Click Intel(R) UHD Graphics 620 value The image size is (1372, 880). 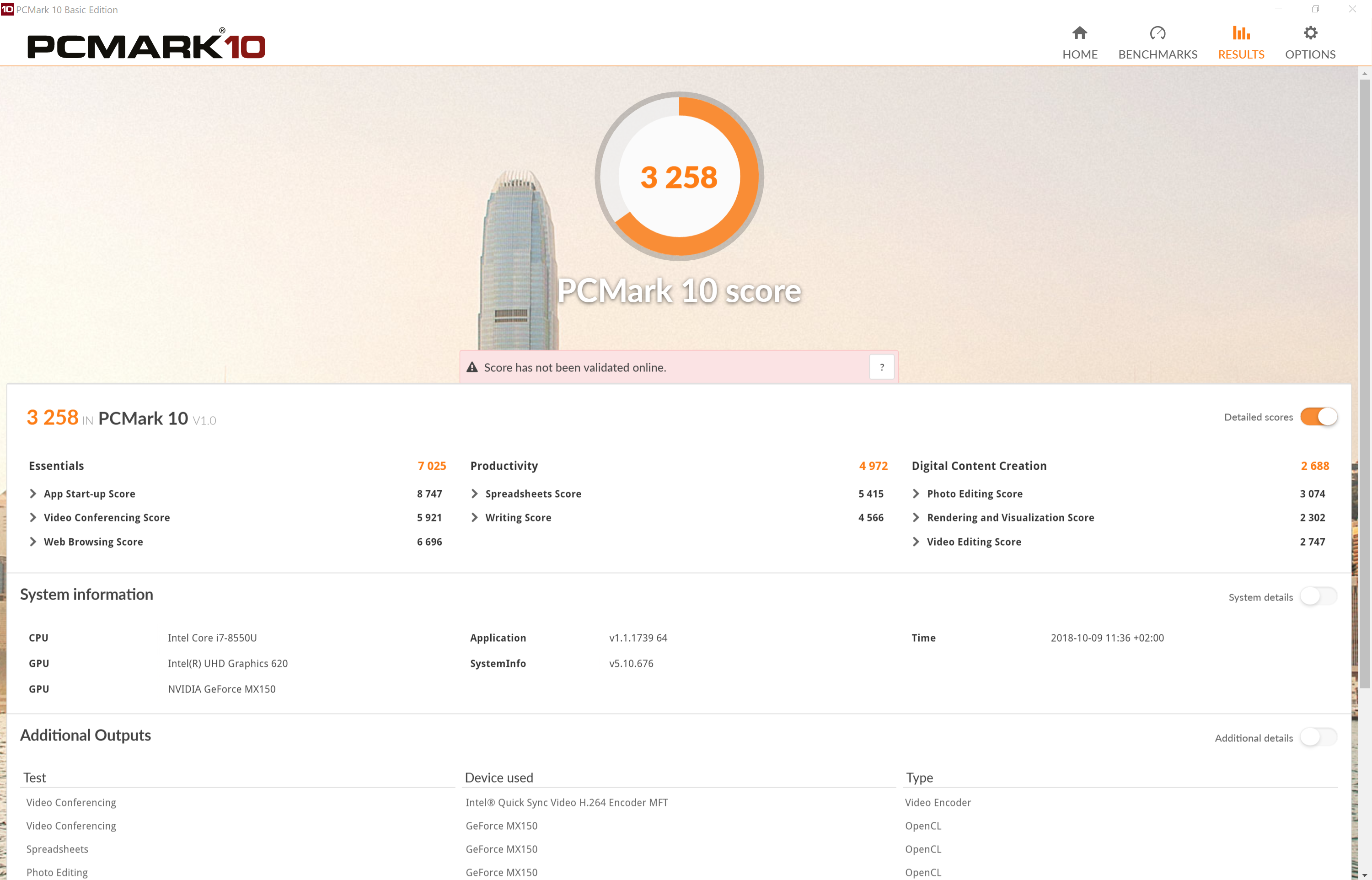[228, 663]
